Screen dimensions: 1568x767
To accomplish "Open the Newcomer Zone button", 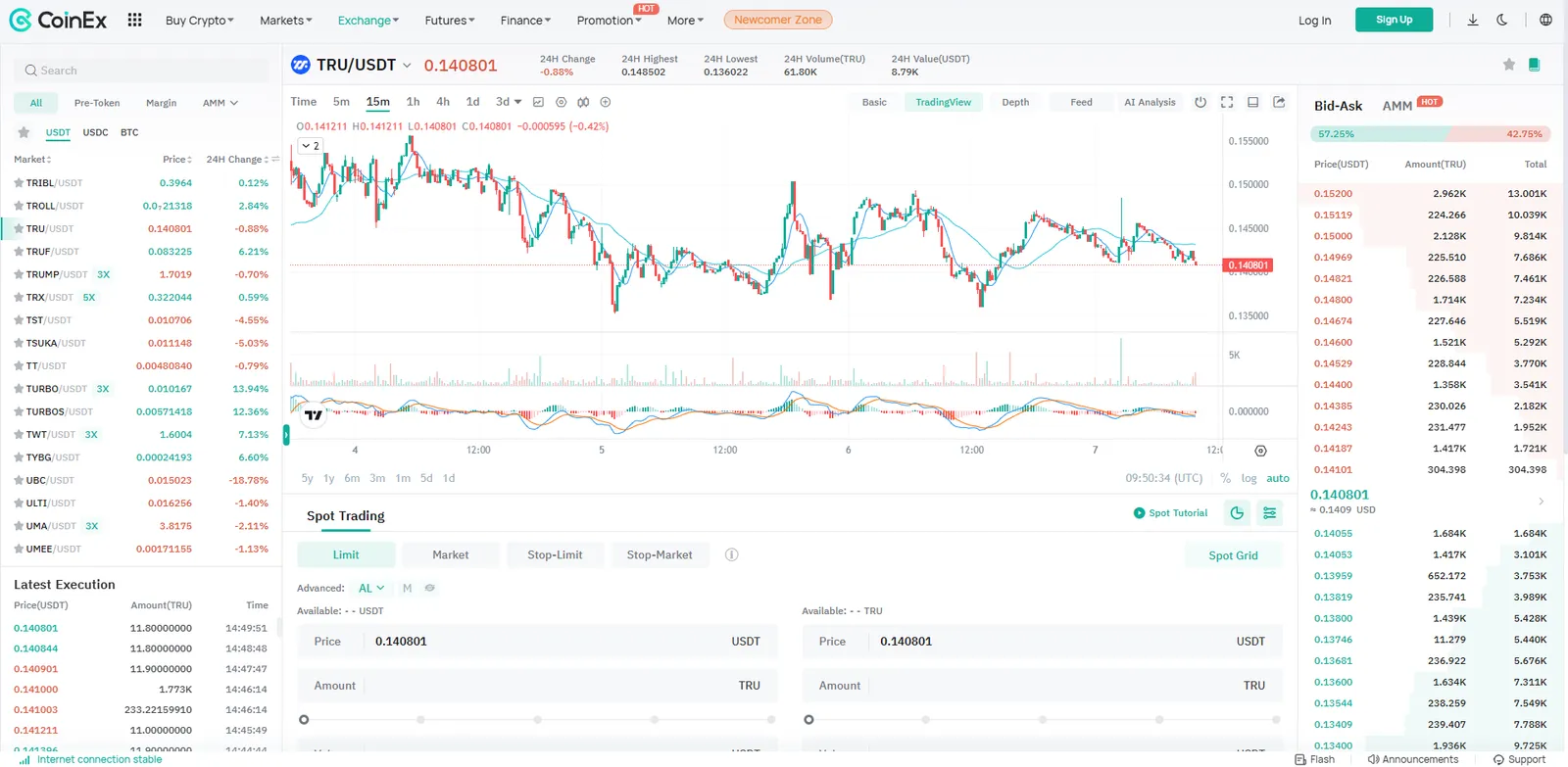I will pos(778,20).
